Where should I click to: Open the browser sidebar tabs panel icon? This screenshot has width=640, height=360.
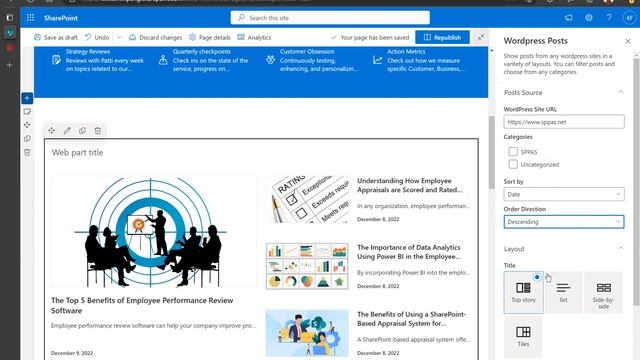coord(10,18)
